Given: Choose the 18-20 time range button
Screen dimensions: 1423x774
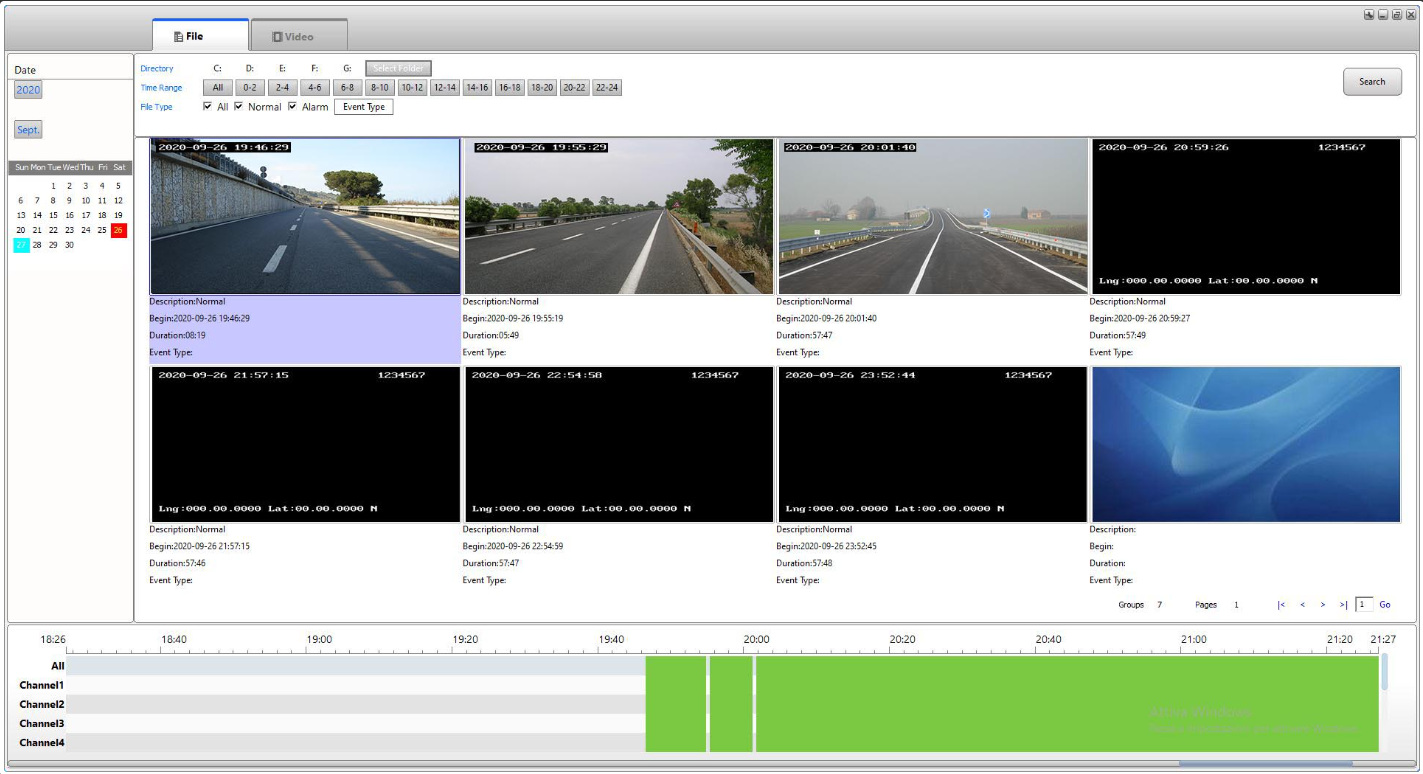Looking at the screenshot, I should click(542, 88).
